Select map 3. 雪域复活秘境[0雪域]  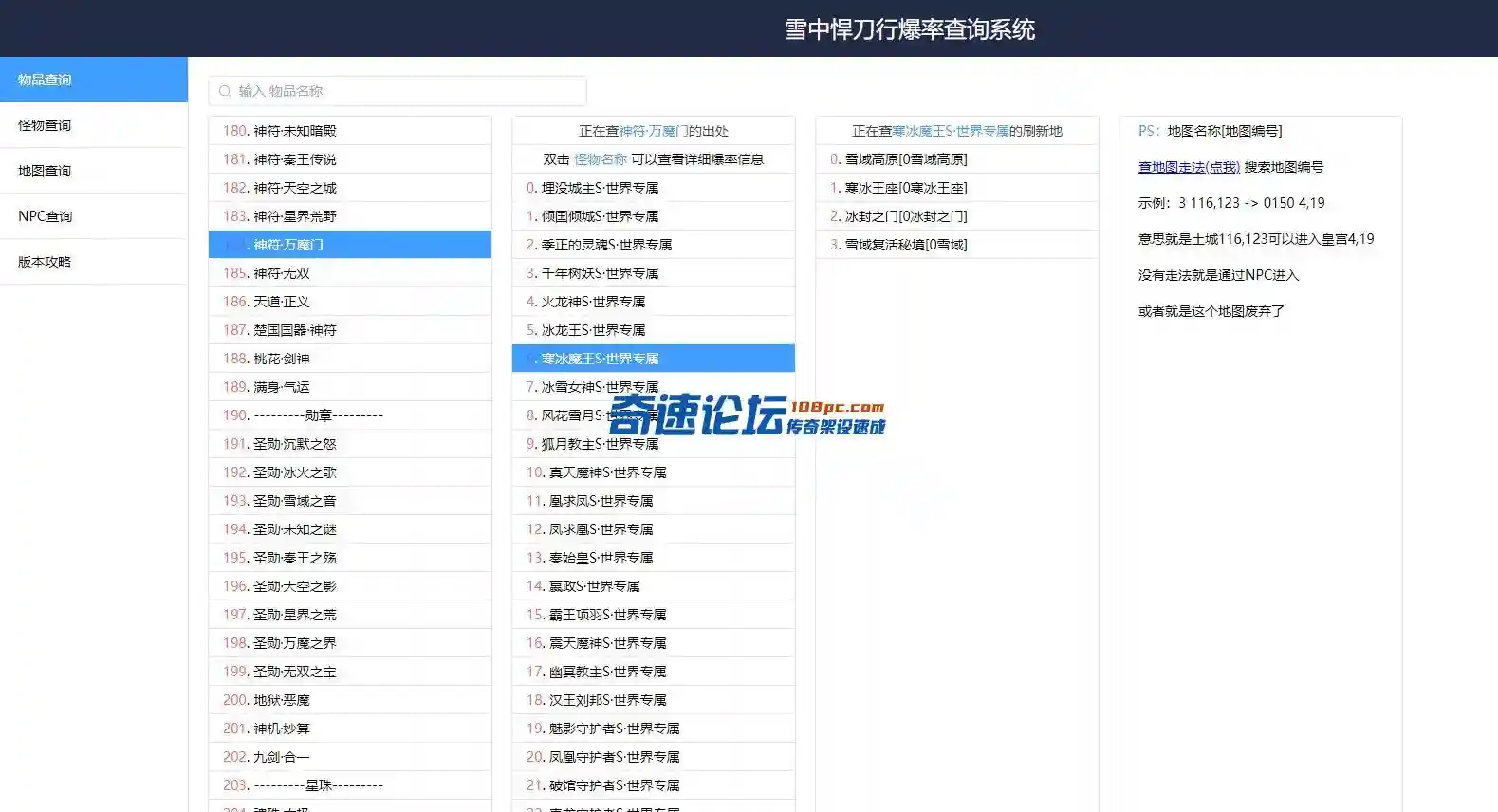pyautogui.click(x=957, y=245)
